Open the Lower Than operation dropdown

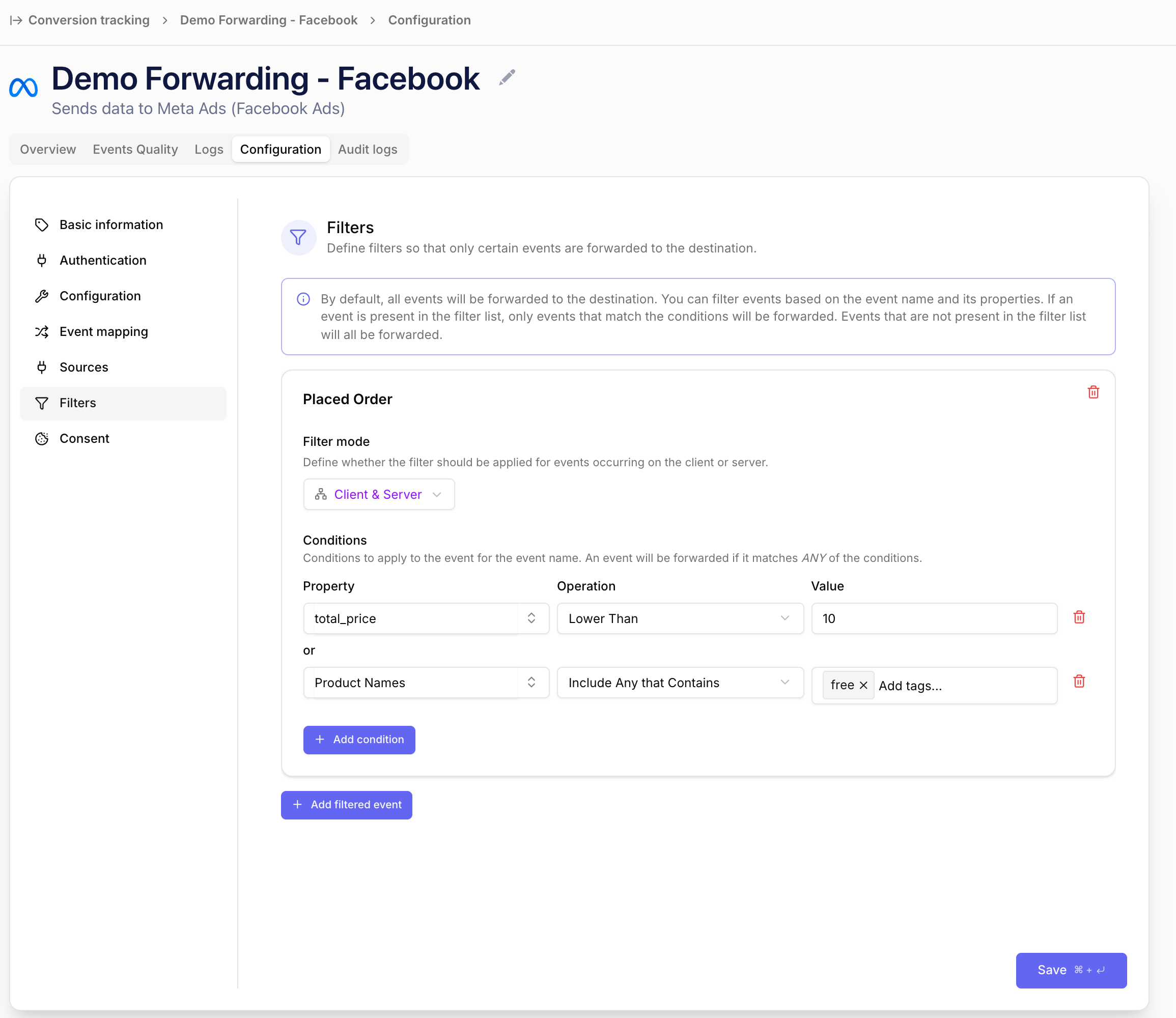pos(680,618)
